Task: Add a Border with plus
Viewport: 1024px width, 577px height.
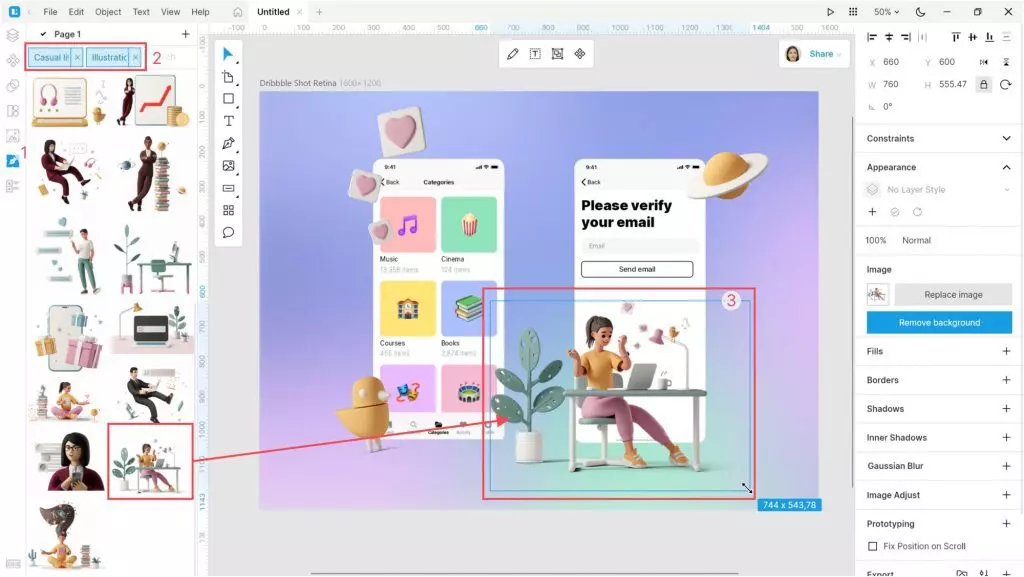Action: pyautogui.click(x=1006, y=380)
